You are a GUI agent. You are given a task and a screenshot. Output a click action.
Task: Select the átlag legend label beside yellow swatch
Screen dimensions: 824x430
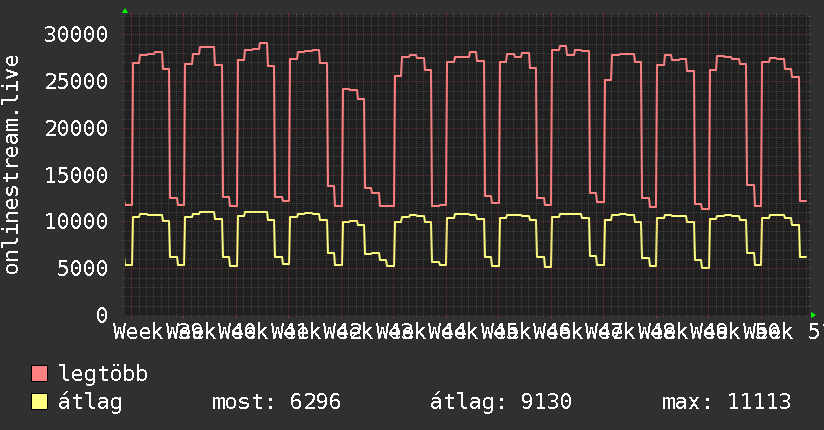[90, 402]
